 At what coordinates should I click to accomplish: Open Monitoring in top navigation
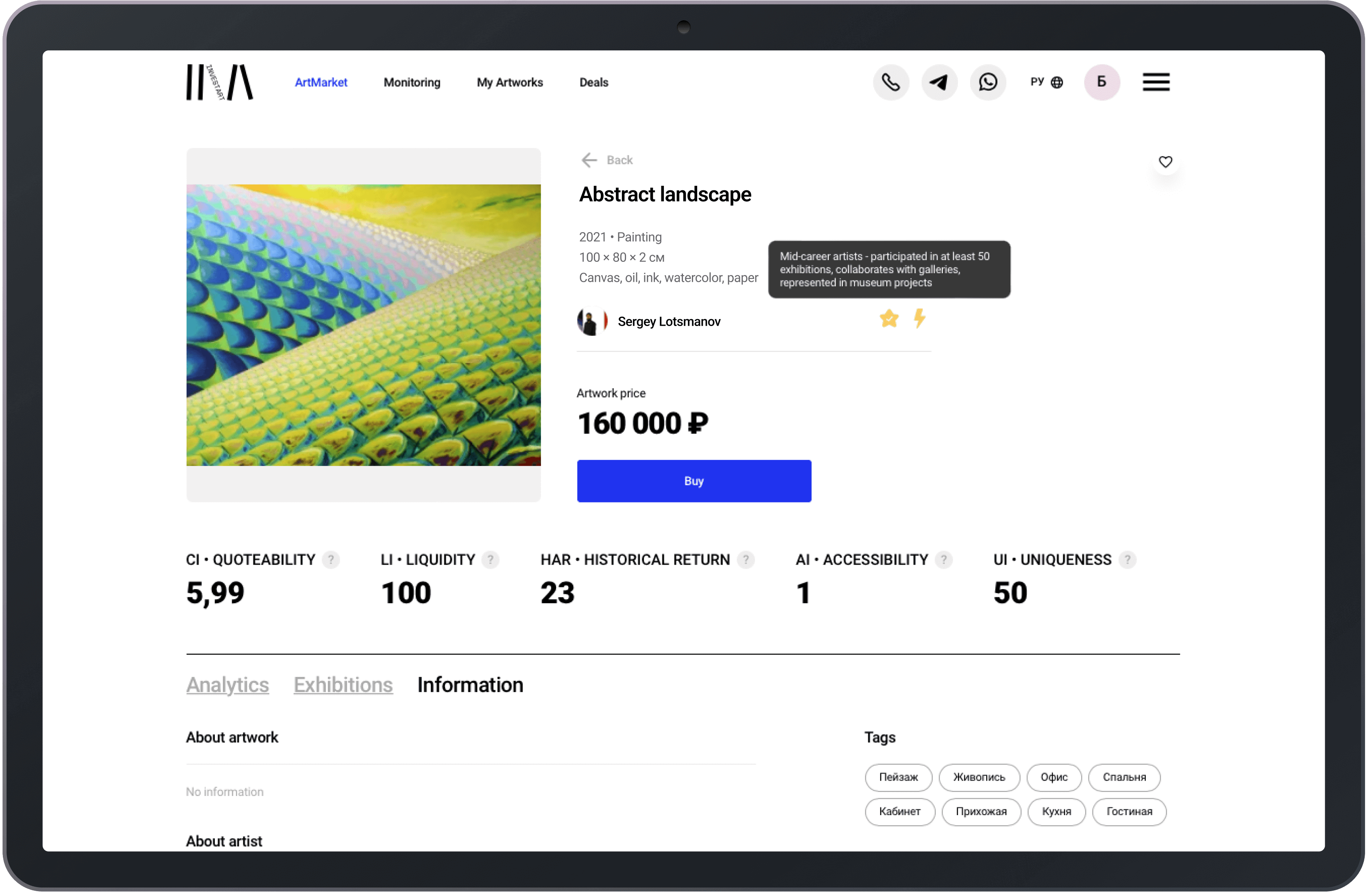point(412,83)
